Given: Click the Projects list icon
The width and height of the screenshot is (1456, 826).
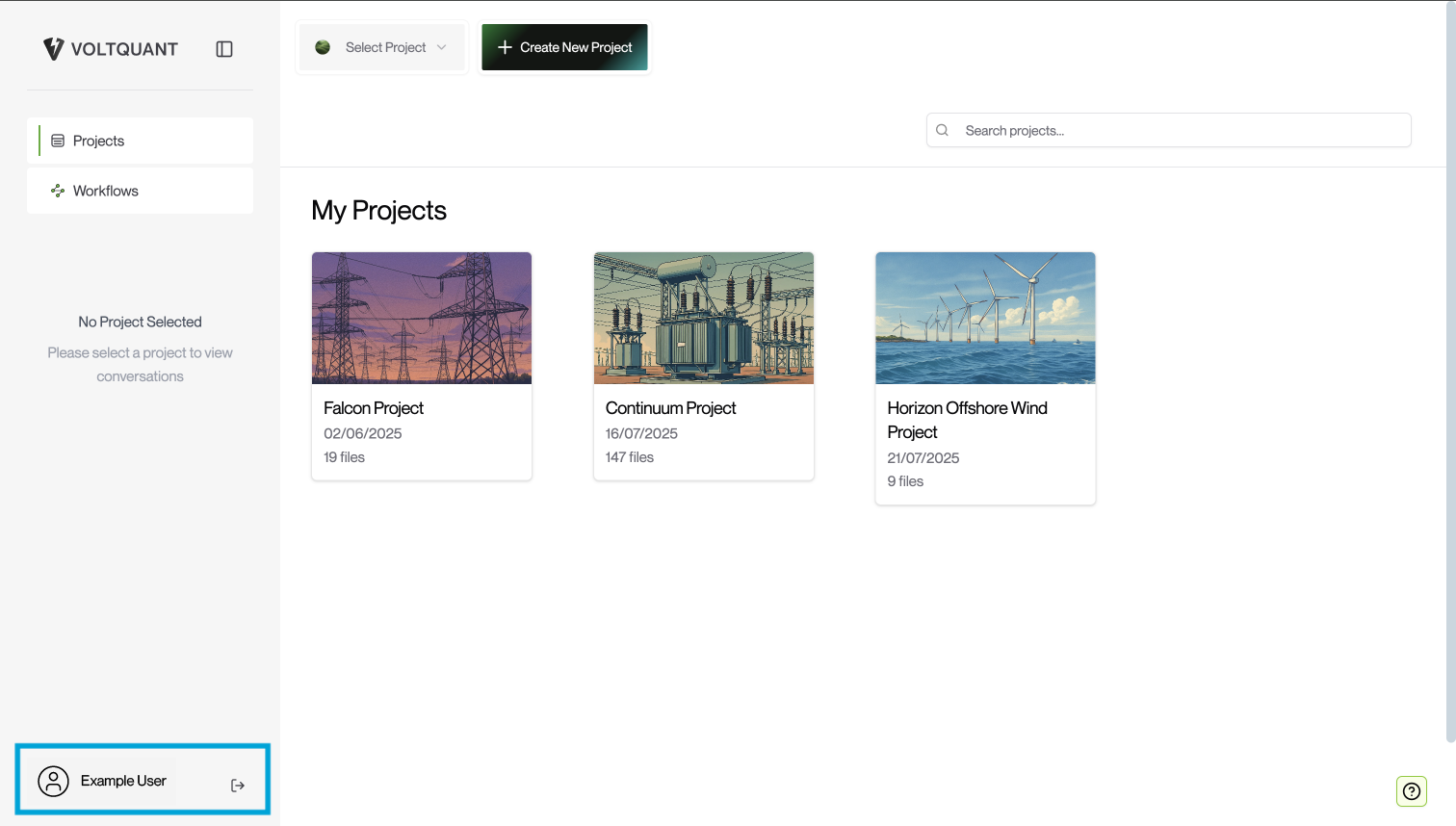Looking at the screenshot, I should pyautogui.click(x=58, y=141).
